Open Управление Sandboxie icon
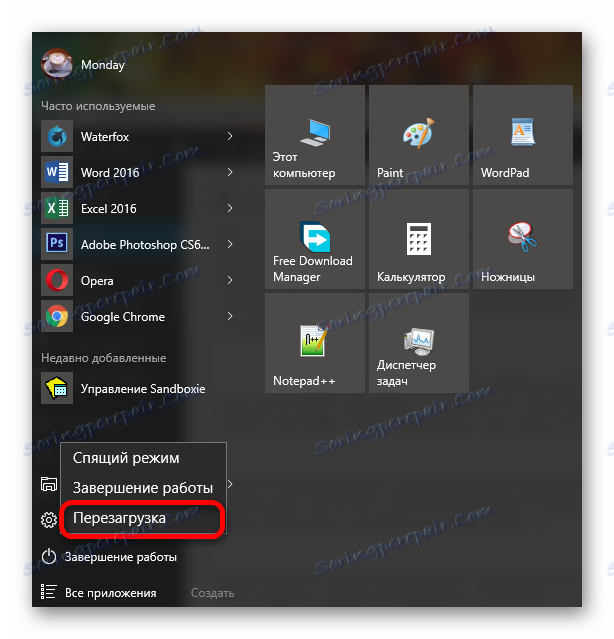The width and height of the screenshot is (614, 639). (x=57, y=388)
